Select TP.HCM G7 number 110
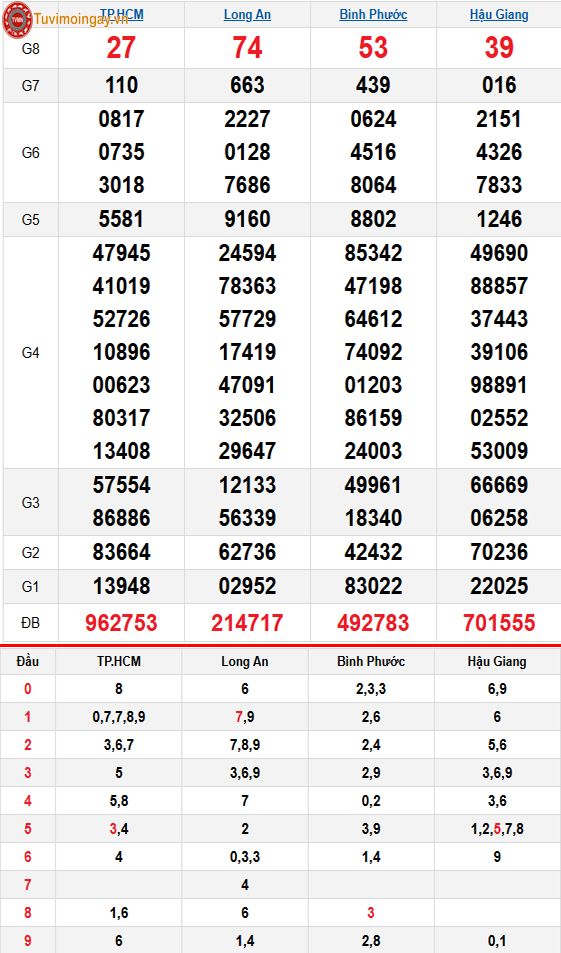The width and height of the screenshot is (561, 953). [122, 85]
